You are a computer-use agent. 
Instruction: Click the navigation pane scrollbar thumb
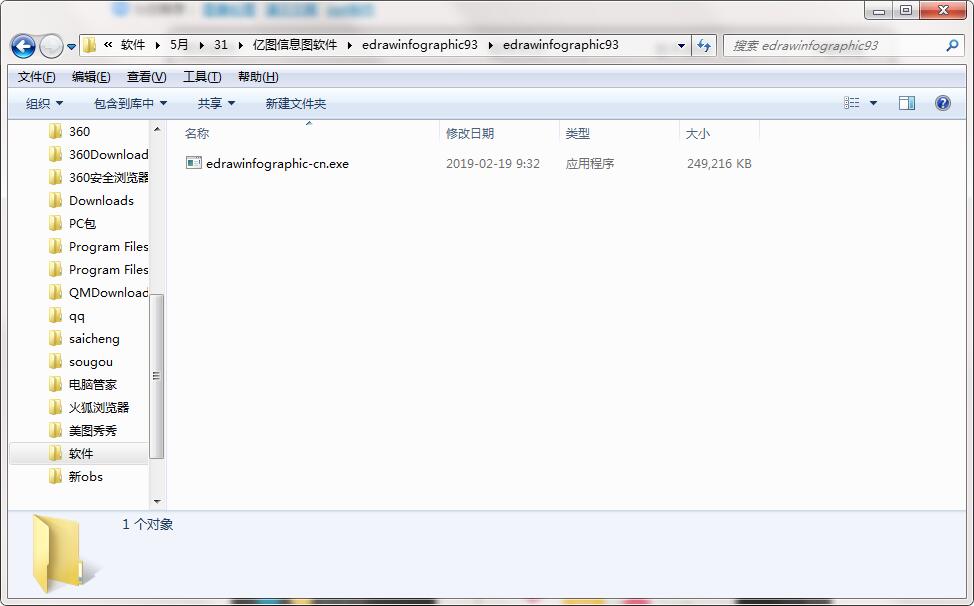coord(157,376)
